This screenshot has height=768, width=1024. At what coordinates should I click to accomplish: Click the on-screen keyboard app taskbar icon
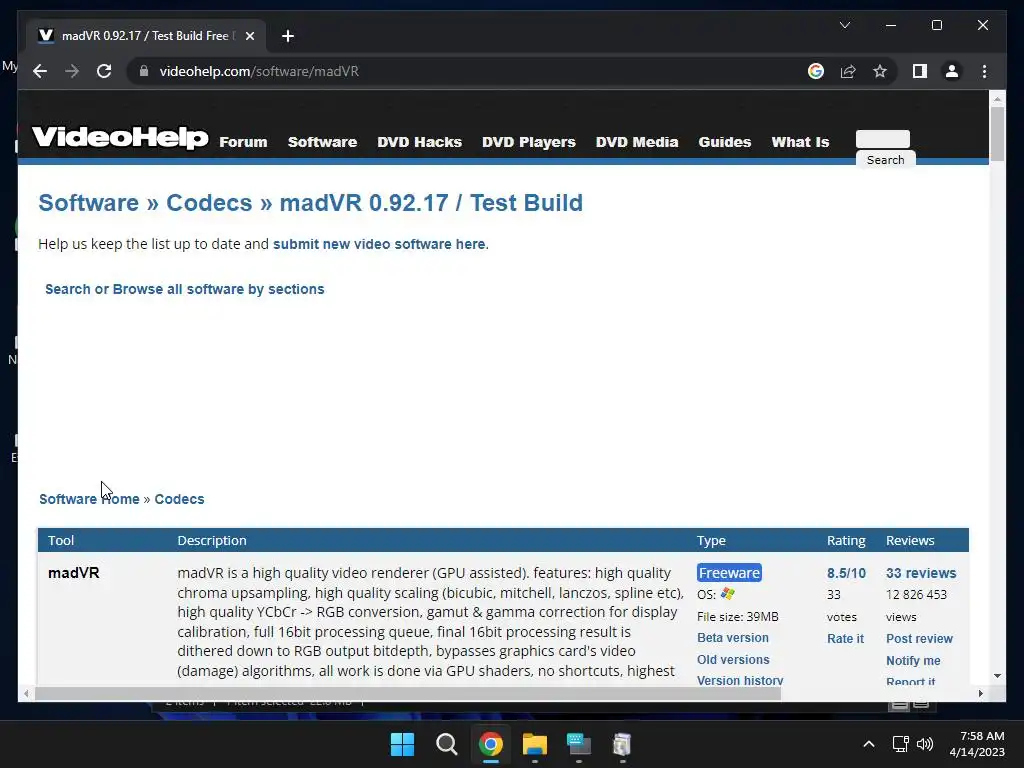pos(579,744)
